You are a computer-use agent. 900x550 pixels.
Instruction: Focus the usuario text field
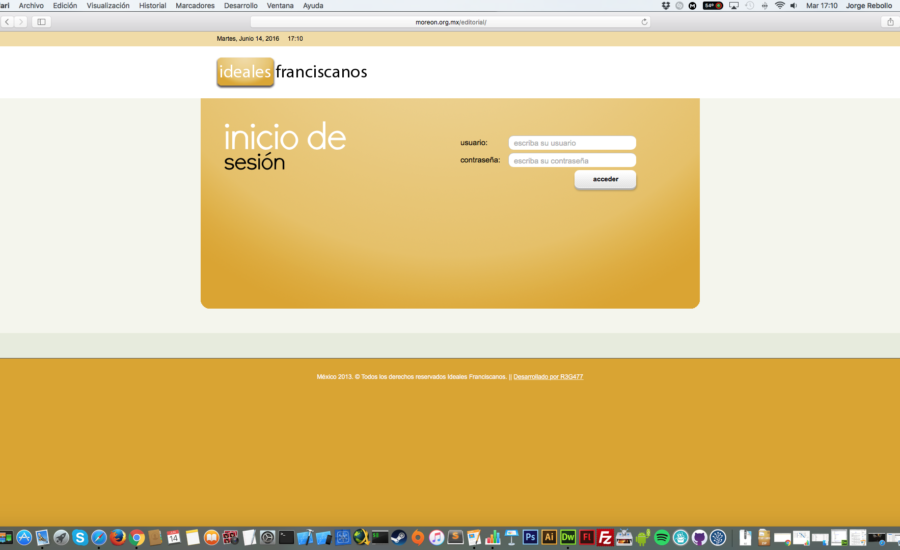(x=572, y=143)
